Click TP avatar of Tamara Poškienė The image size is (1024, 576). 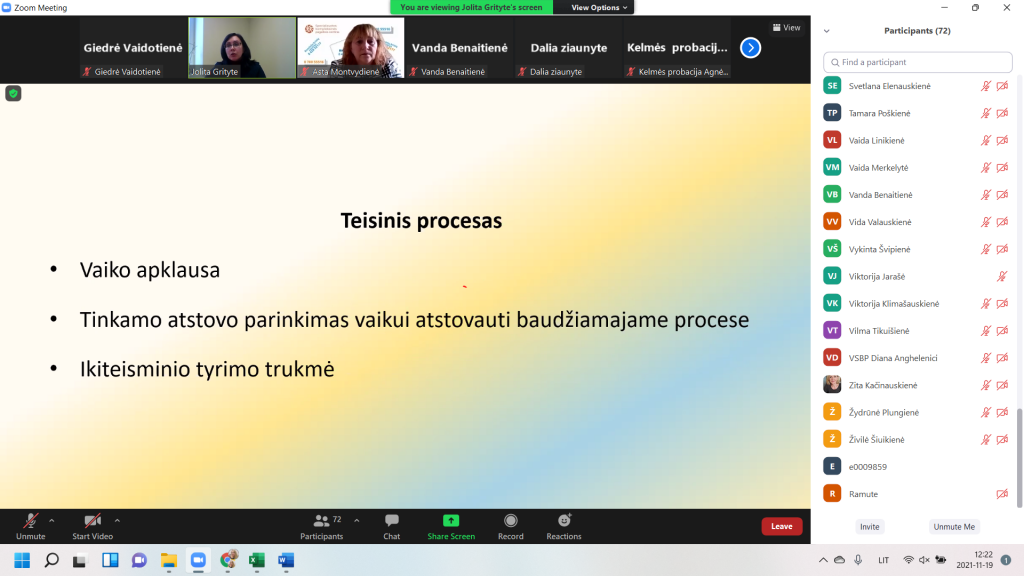[x=832, y=113]
